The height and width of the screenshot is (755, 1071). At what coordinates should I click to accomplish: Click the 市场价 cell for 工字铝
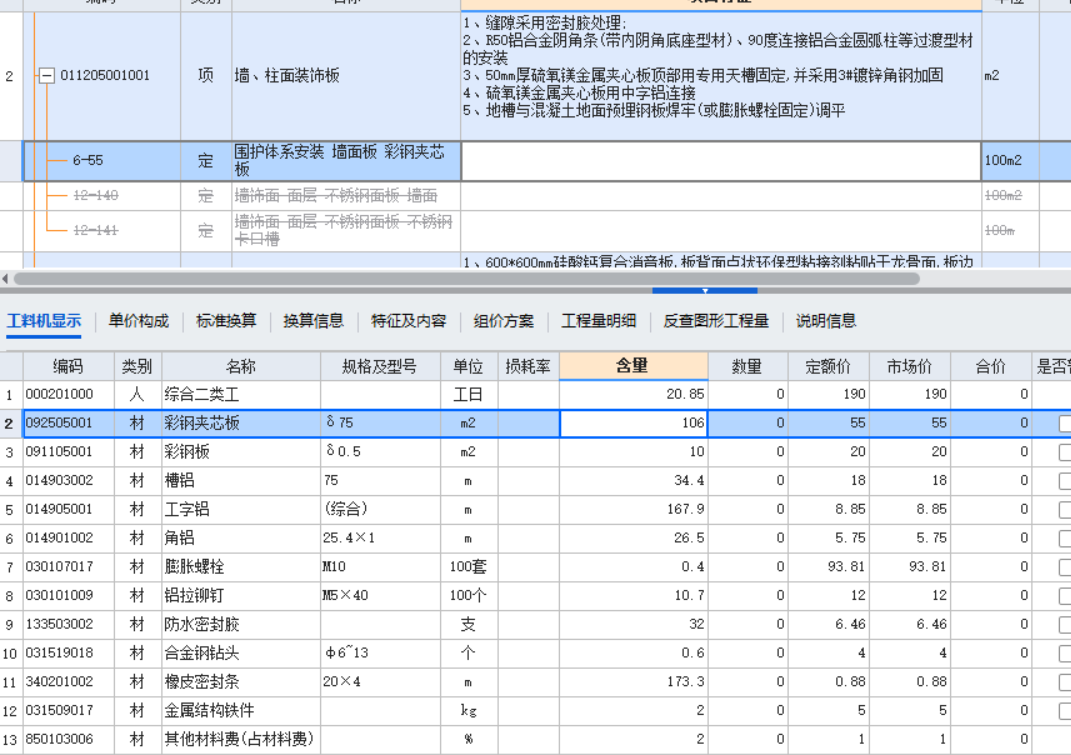[x=910, y=509]
